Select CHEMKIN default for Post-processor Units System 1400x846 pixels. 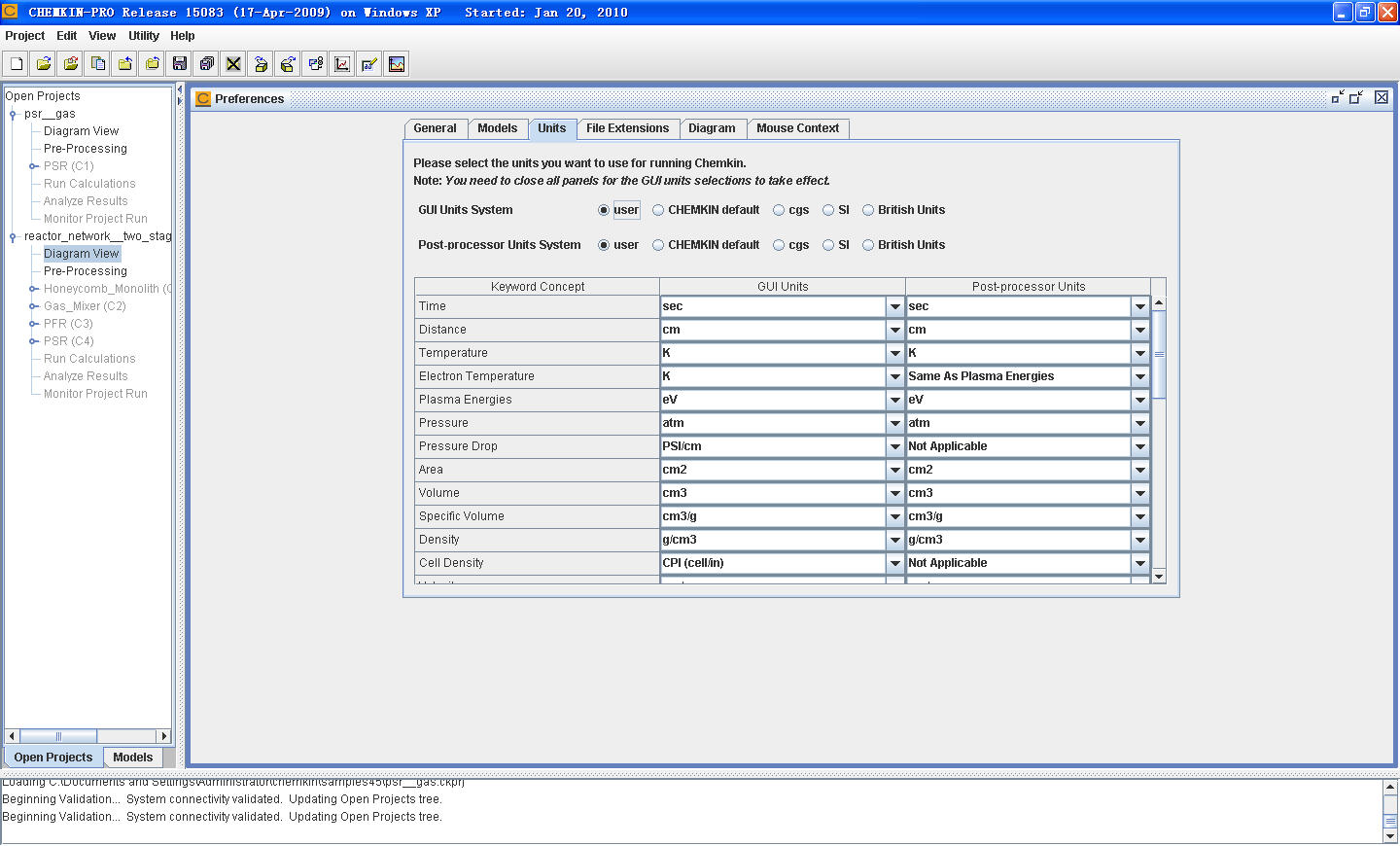658,245
